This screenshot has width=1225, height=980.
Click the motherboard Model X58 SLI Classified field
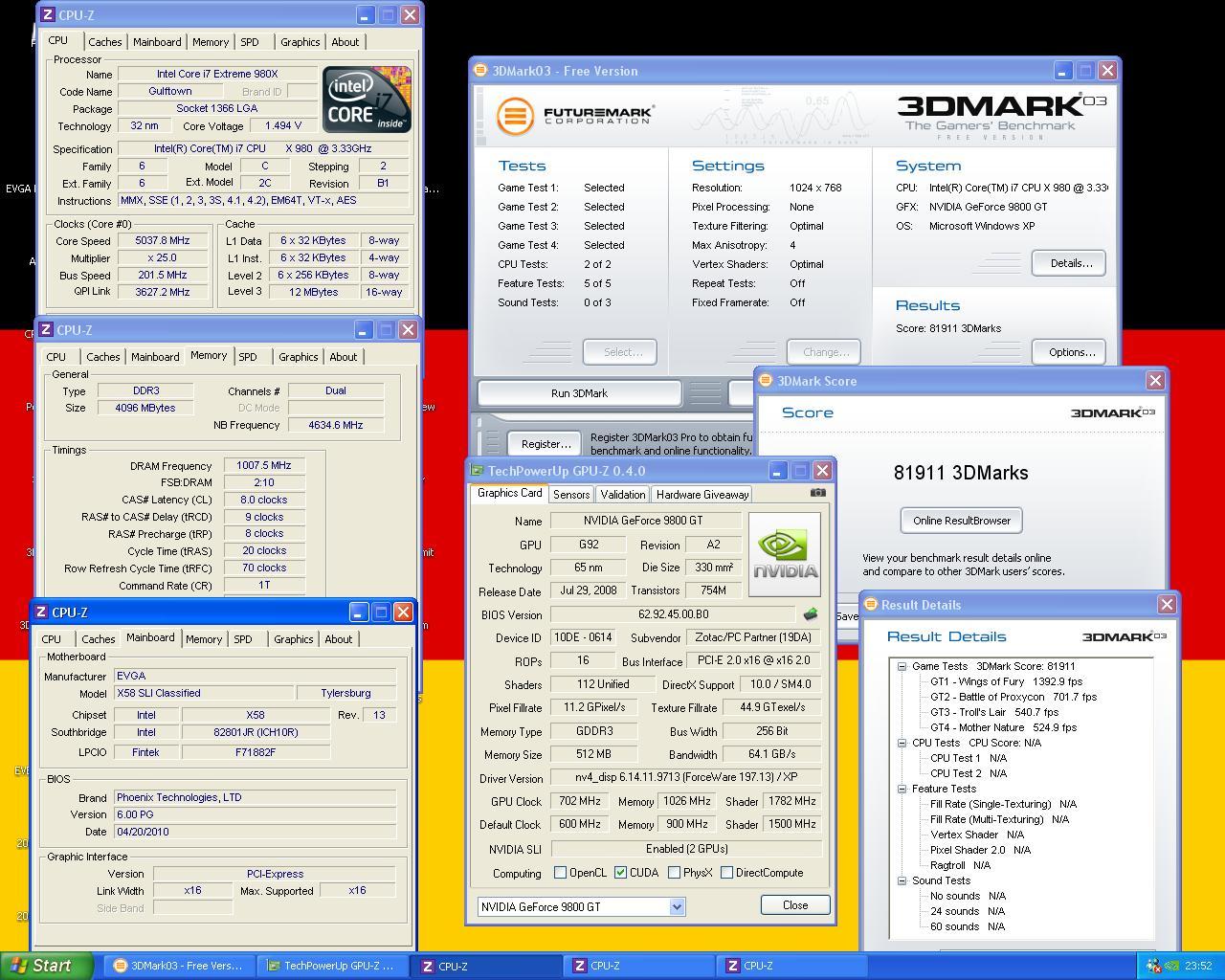[203, 693]
